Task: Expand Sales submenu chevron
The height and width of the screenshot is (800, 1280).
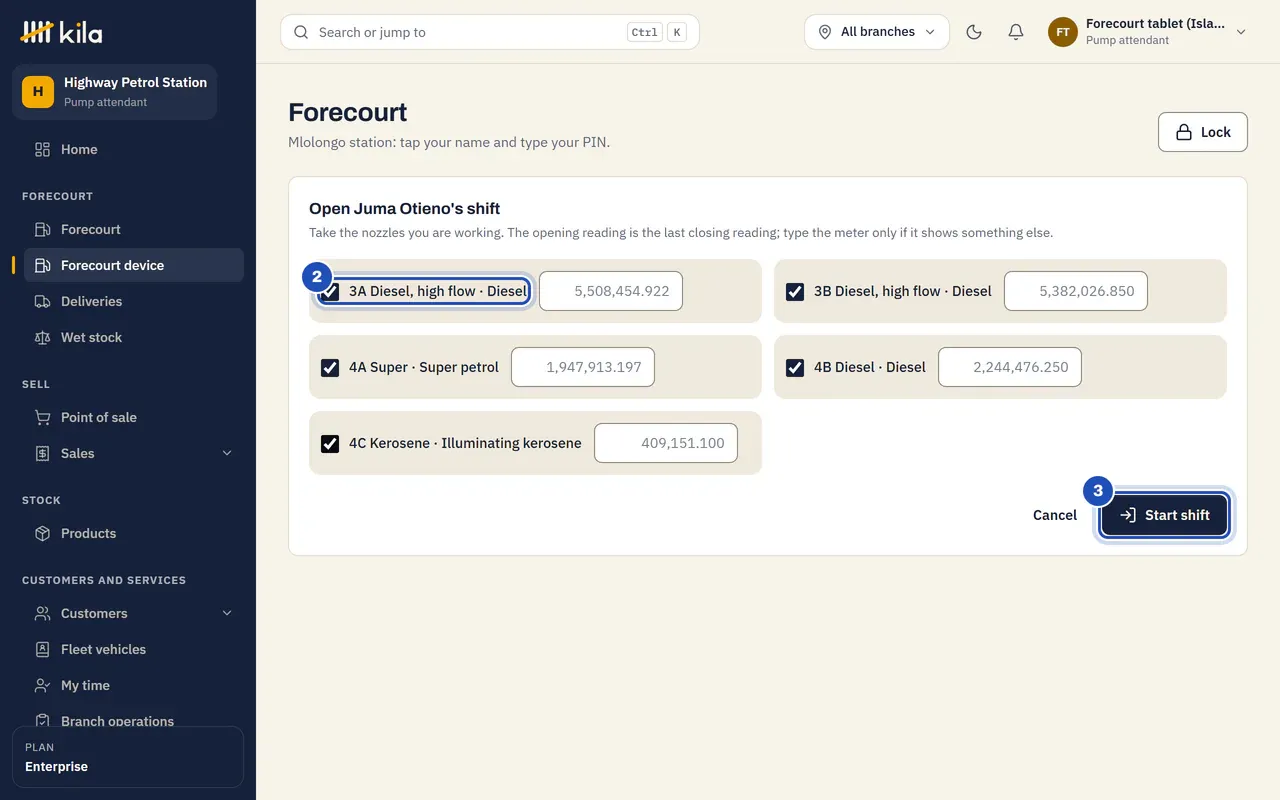Action: click(x=227, y=453)
